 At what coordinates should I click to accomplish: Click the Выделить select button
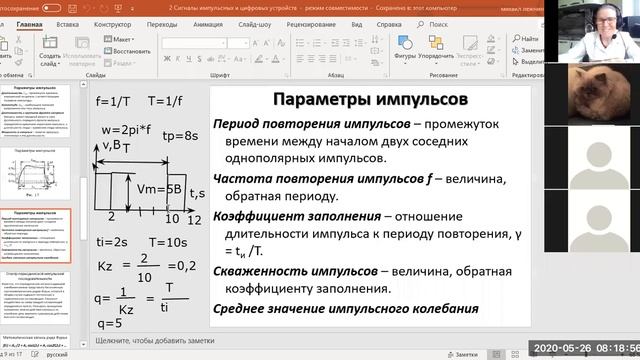click(x=528, y=62)
